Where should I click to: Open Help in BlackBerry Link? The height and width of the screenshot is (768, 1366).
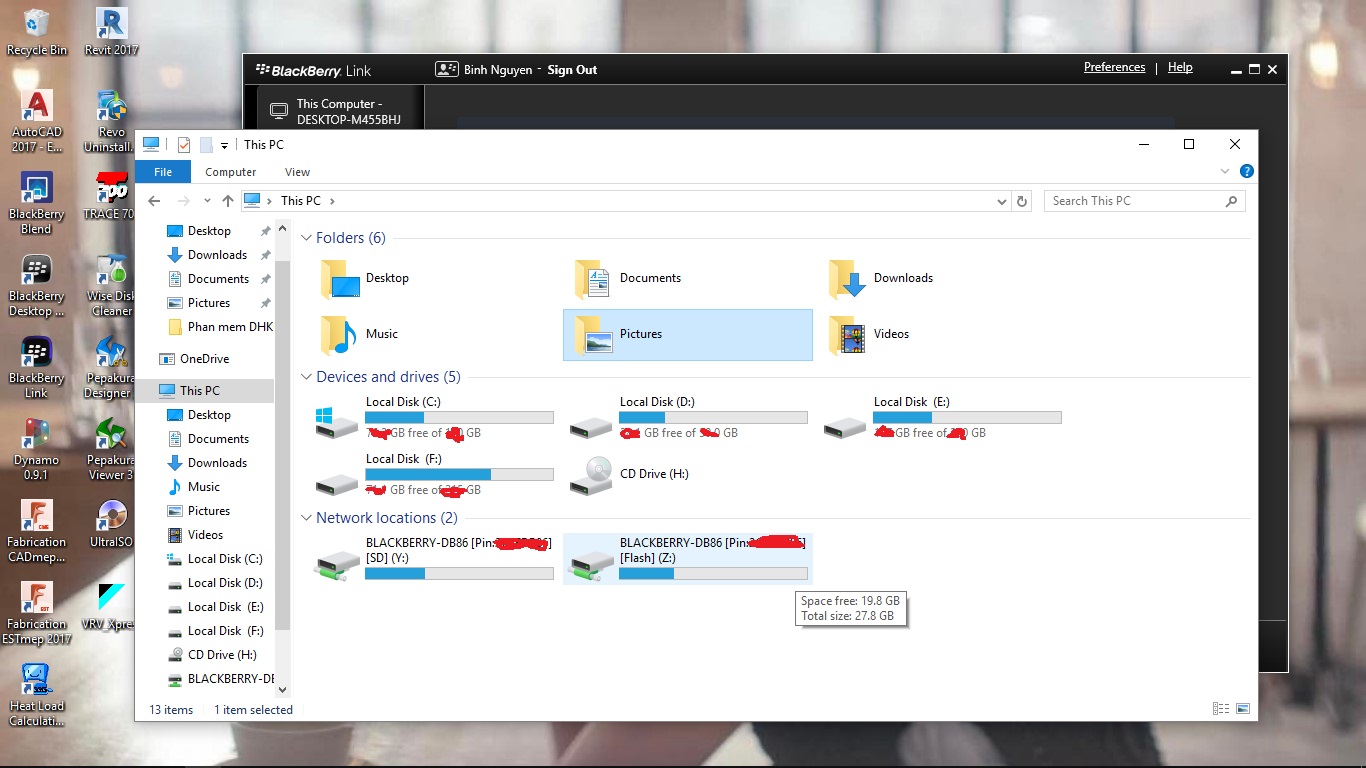[x=1180, y=67]
